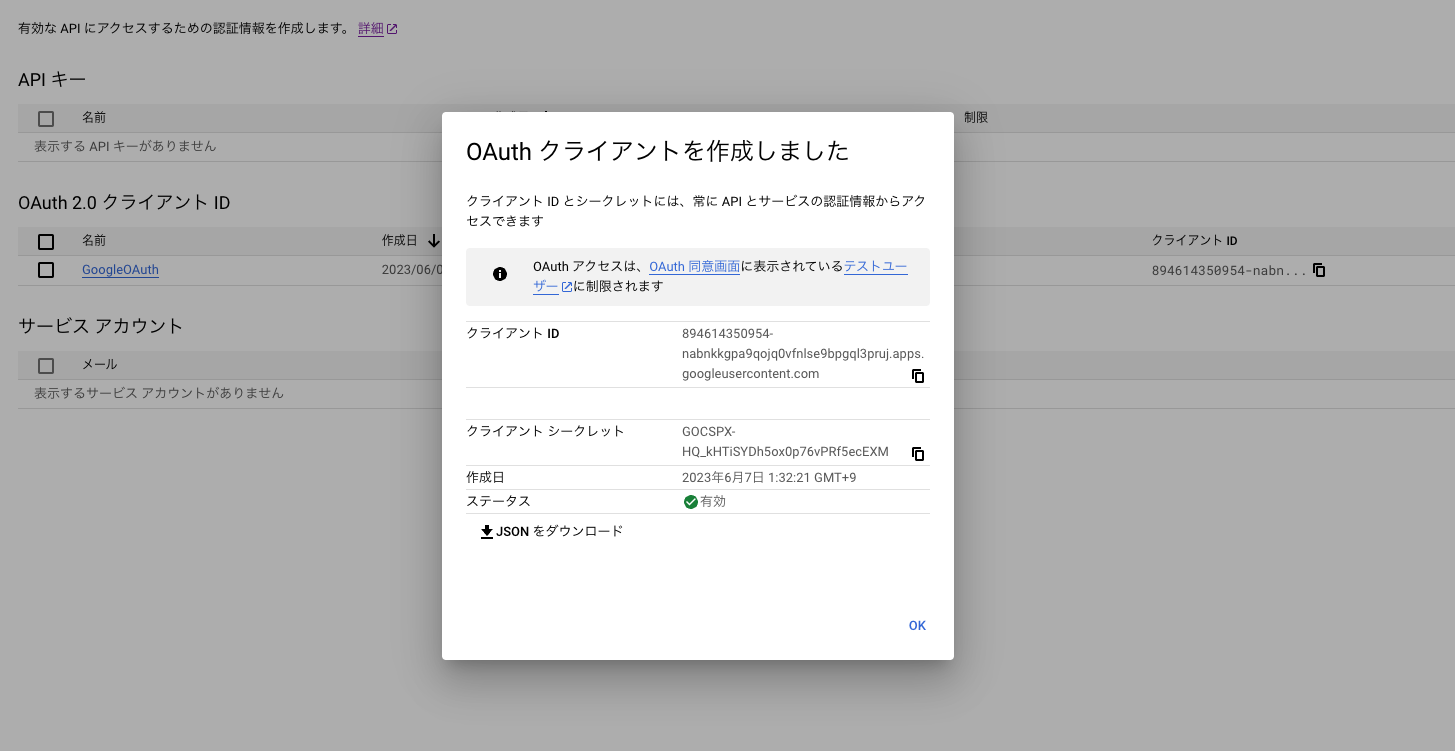1455x751 pixels.
Task: Select the client secret value text
Action: pos(785,442)
